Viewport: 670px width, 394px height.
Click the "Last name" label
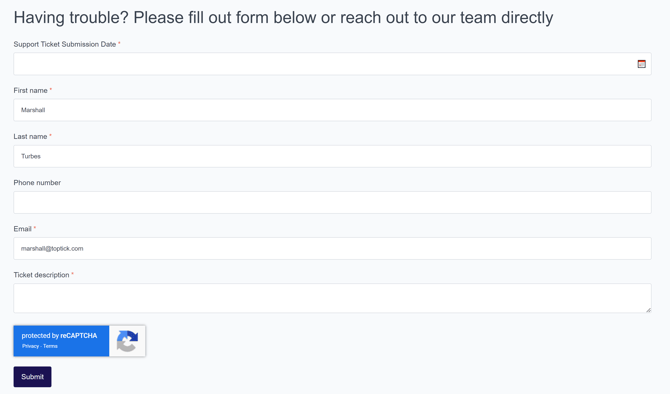30,137
